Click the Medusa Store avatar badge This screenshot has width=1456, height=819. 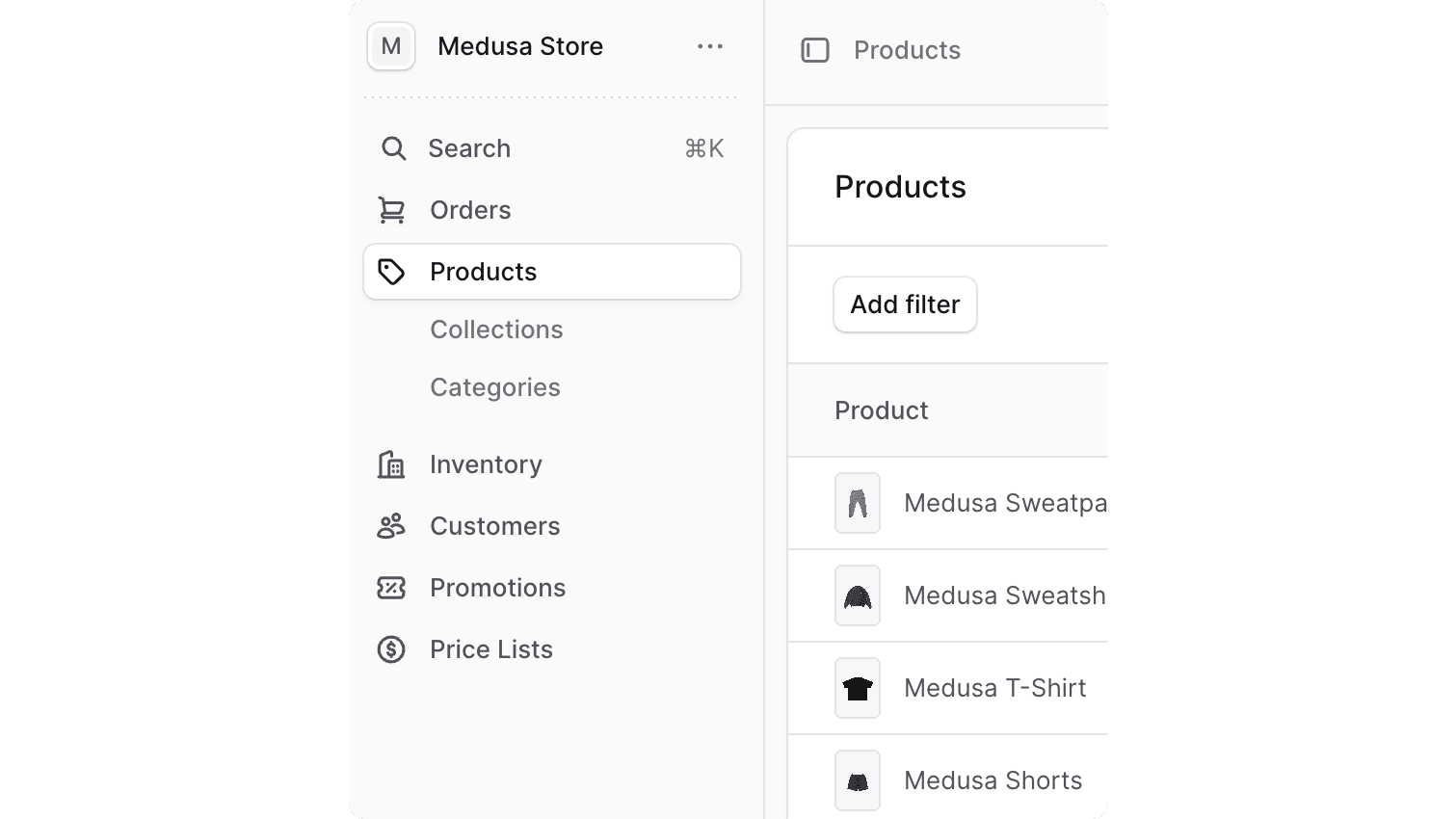click(391, 45)
